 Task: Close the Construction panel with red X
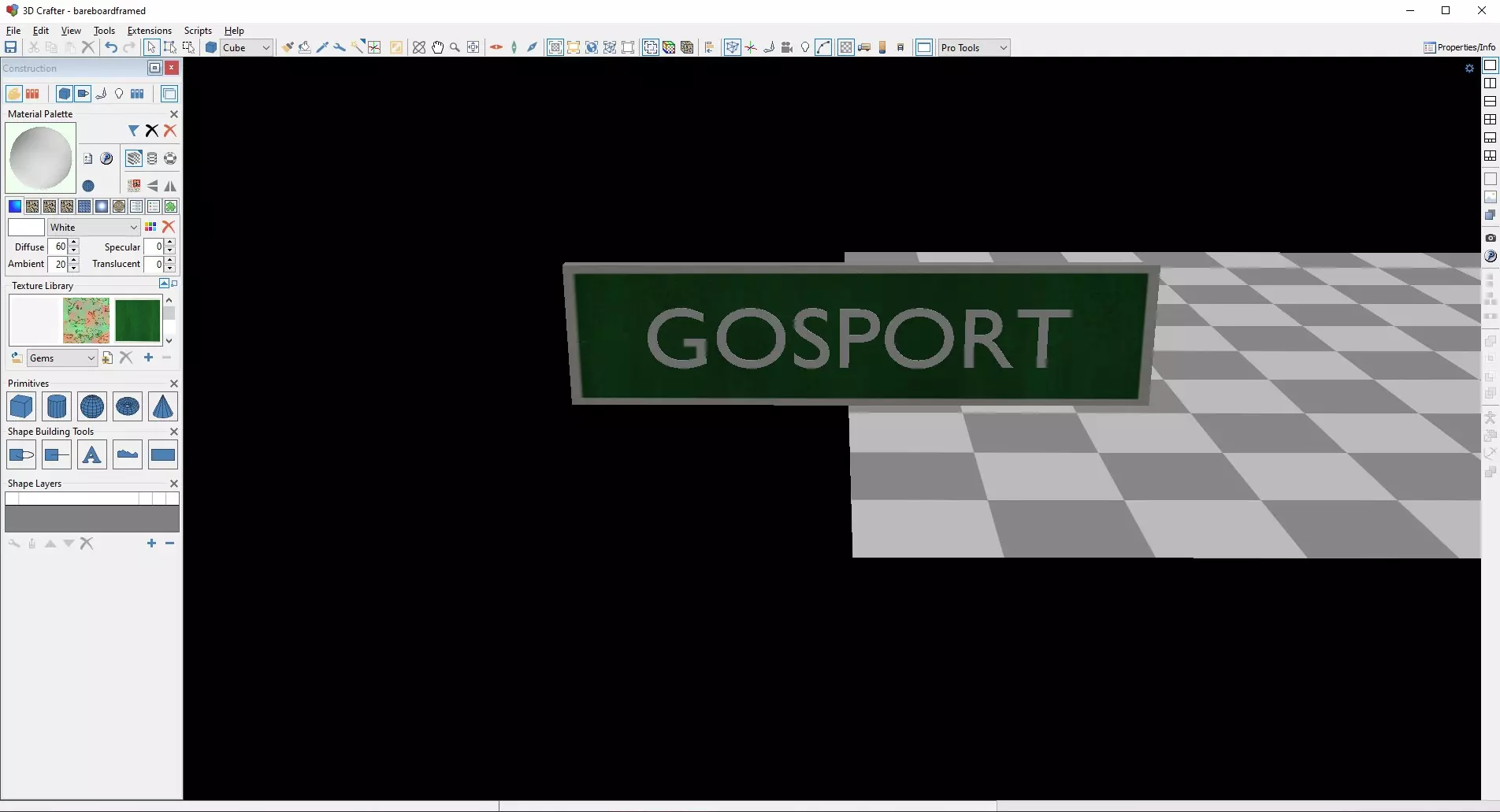pyautogui.click(x=172, y=68)
